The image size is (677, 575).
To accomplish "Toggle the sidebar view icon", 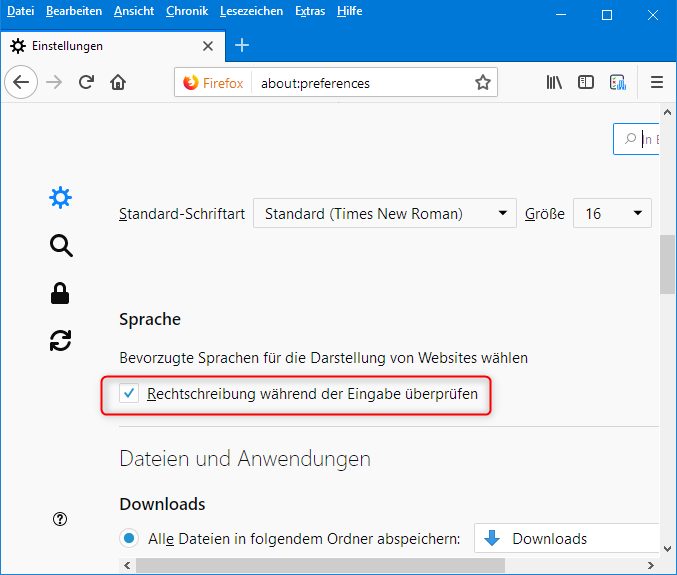I will (x=586, y=83).
